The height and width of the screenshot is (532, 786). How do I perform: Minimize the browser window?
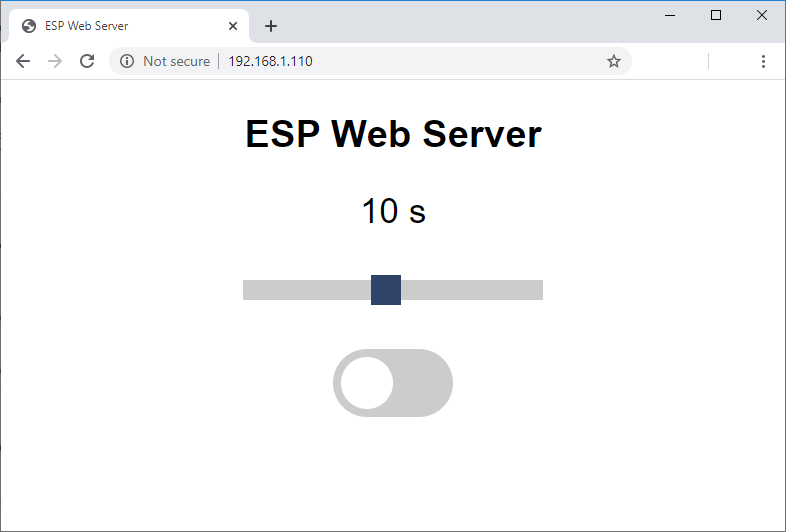click(x=670, y=15)
